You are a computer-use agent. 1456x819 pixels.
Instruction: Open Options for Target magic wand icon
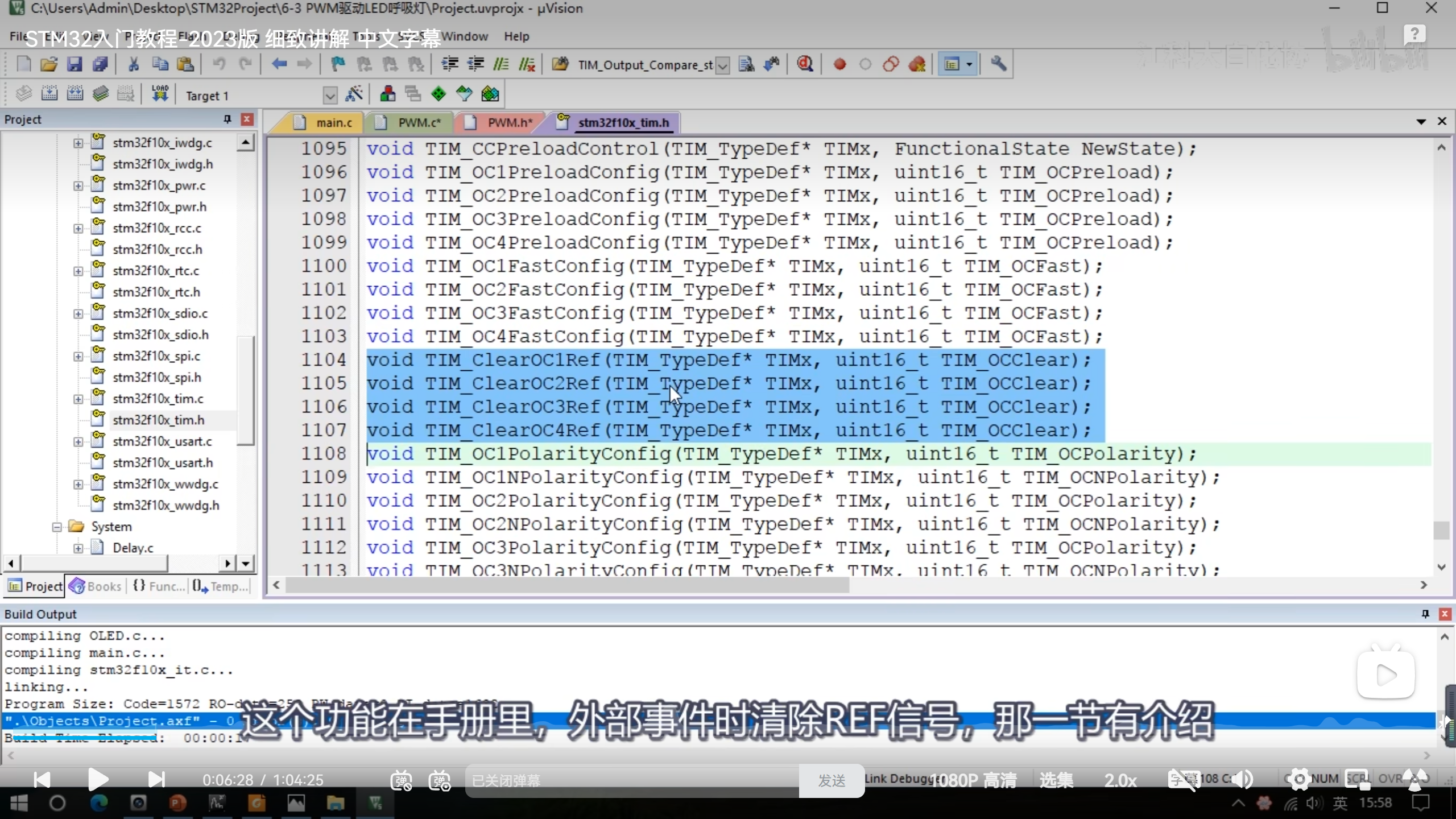[354, 94]
